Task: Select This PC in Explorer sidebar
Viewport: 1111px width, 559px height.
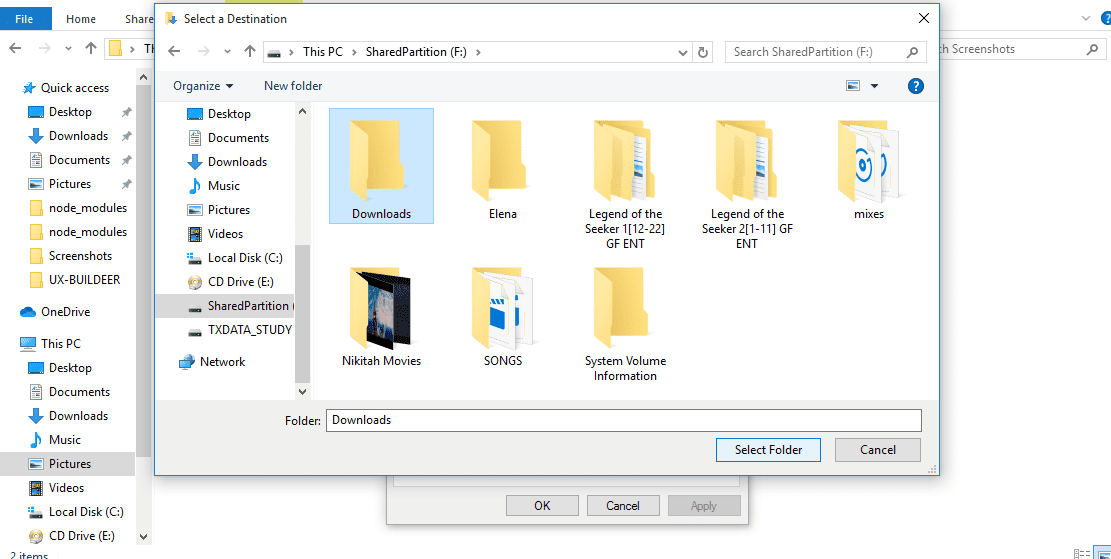Action: point(51,344)
